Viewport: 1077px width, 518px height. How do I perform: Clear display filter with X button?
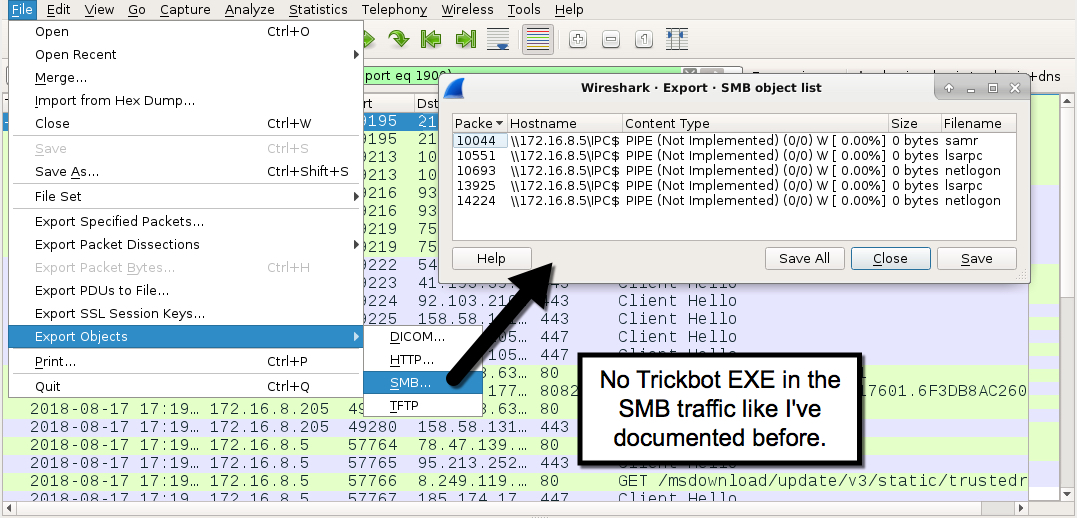pos(690,74)
